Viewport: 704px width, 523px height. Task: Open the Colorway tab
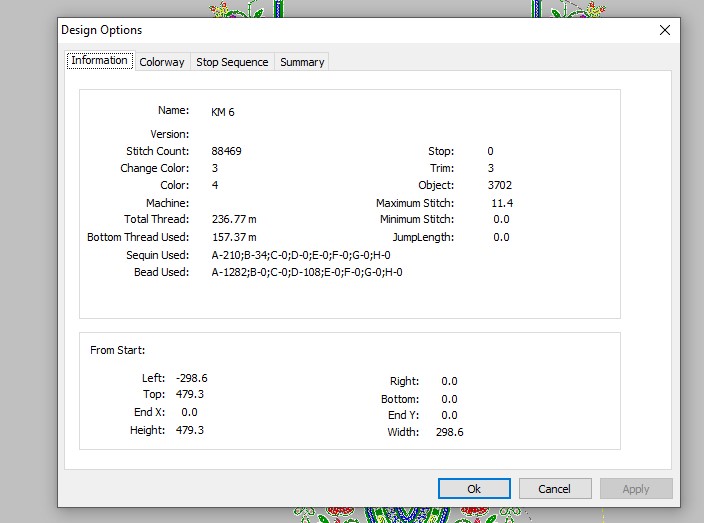point(162,62)
